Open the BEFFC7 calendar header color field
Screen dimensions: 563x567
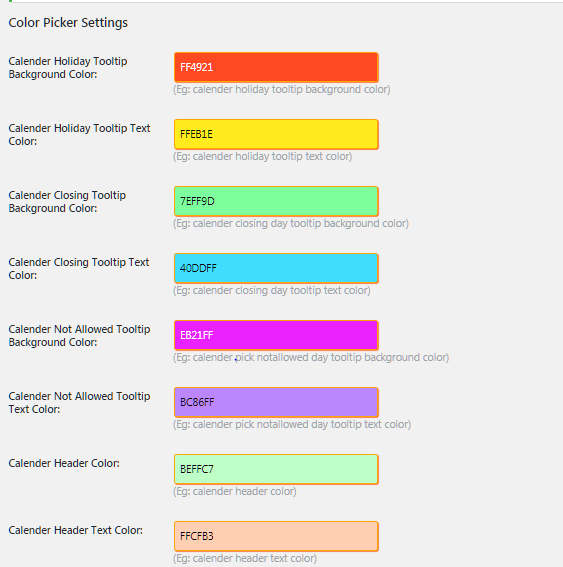pyautogui.click(x=276, y=469)
